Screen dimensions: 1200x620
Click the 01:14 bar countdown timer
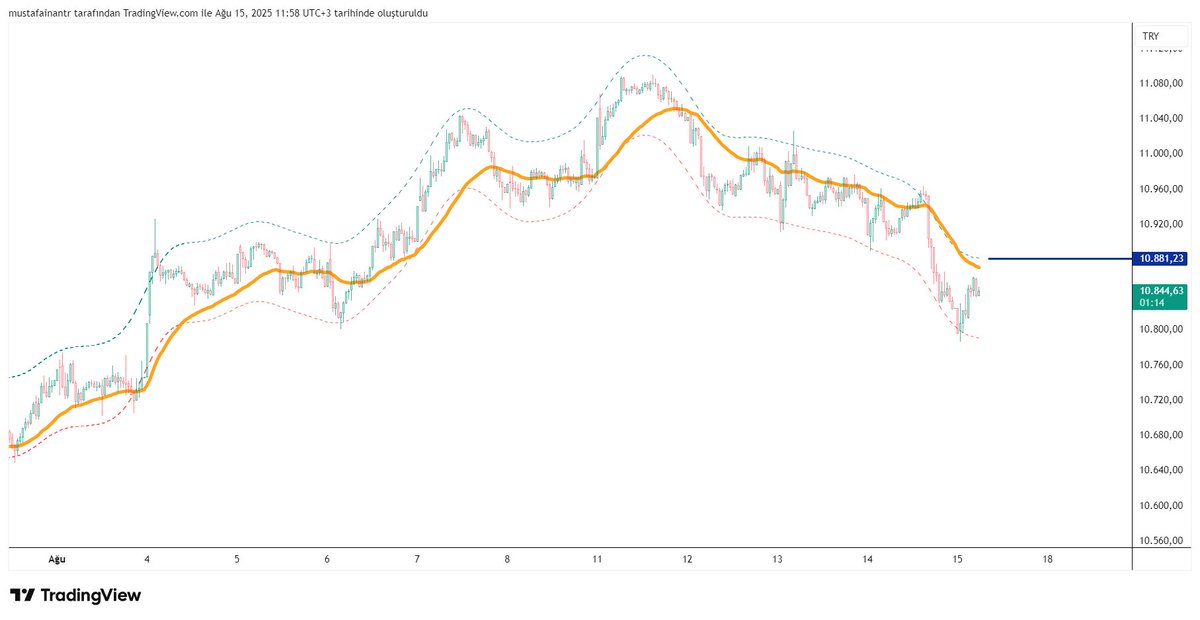[x=1150, y=303]
